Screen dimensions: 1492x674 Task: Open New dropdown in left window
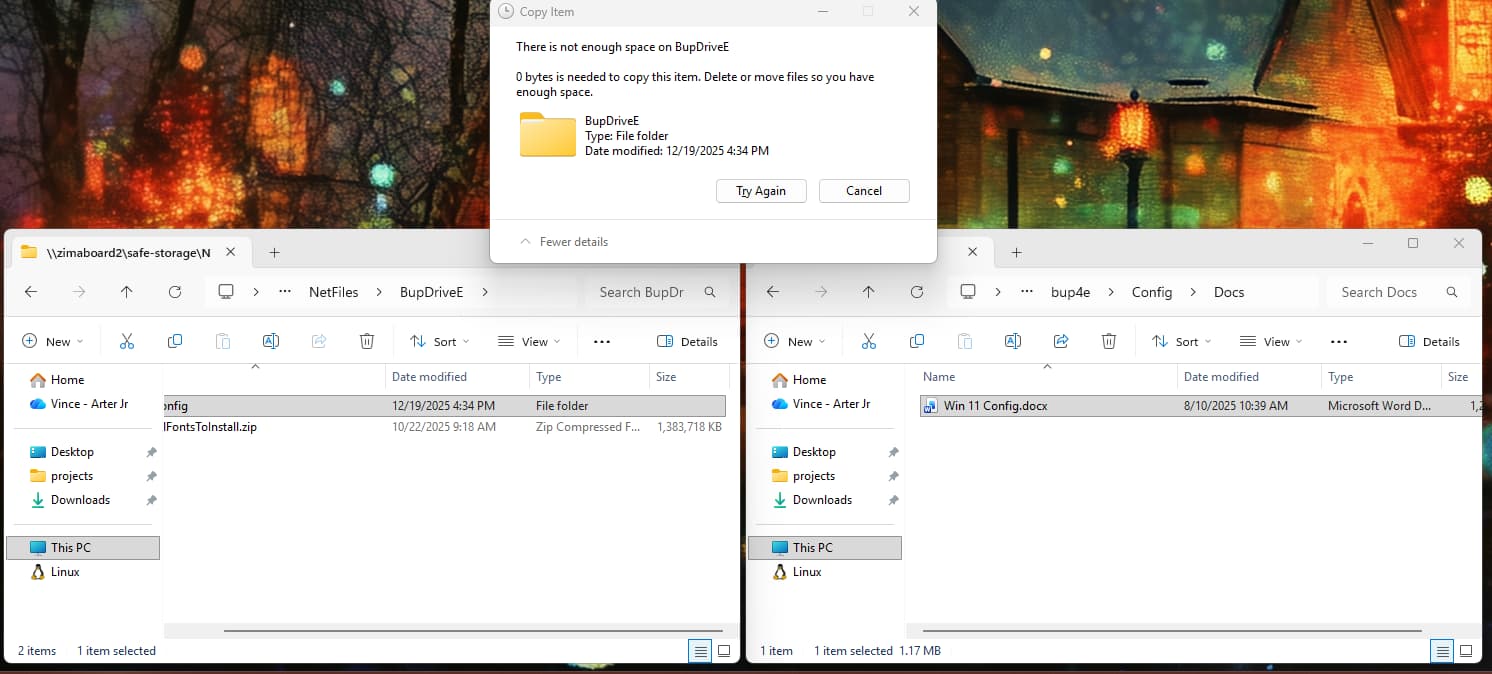point(53,341)
